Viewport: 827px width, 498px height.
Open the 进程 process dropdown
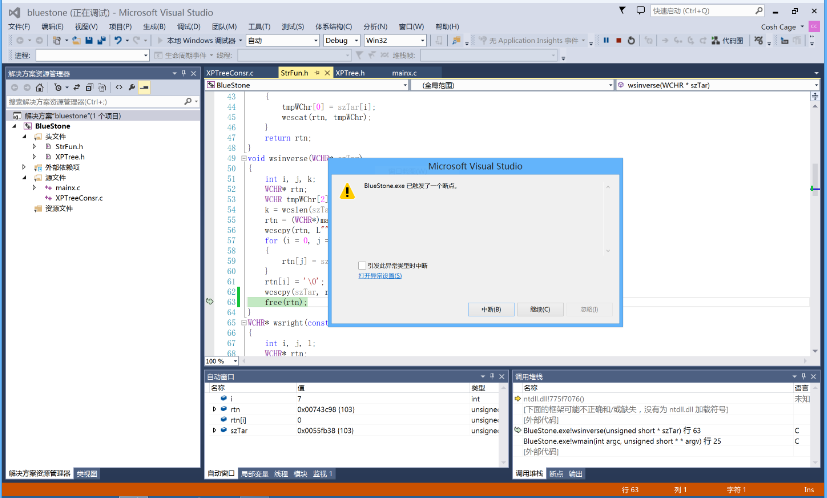tap(92, 55)
